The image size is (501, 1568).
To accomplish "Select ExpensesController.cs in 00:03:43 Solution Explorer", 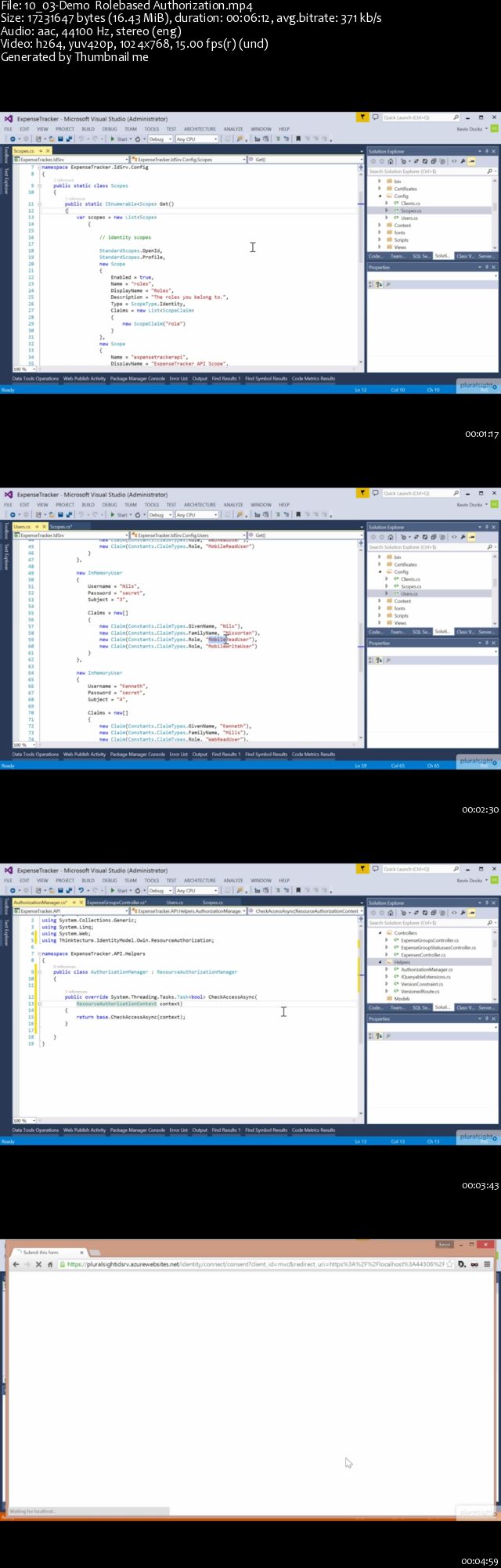I will pyautogui.click(x=423, y=955).
